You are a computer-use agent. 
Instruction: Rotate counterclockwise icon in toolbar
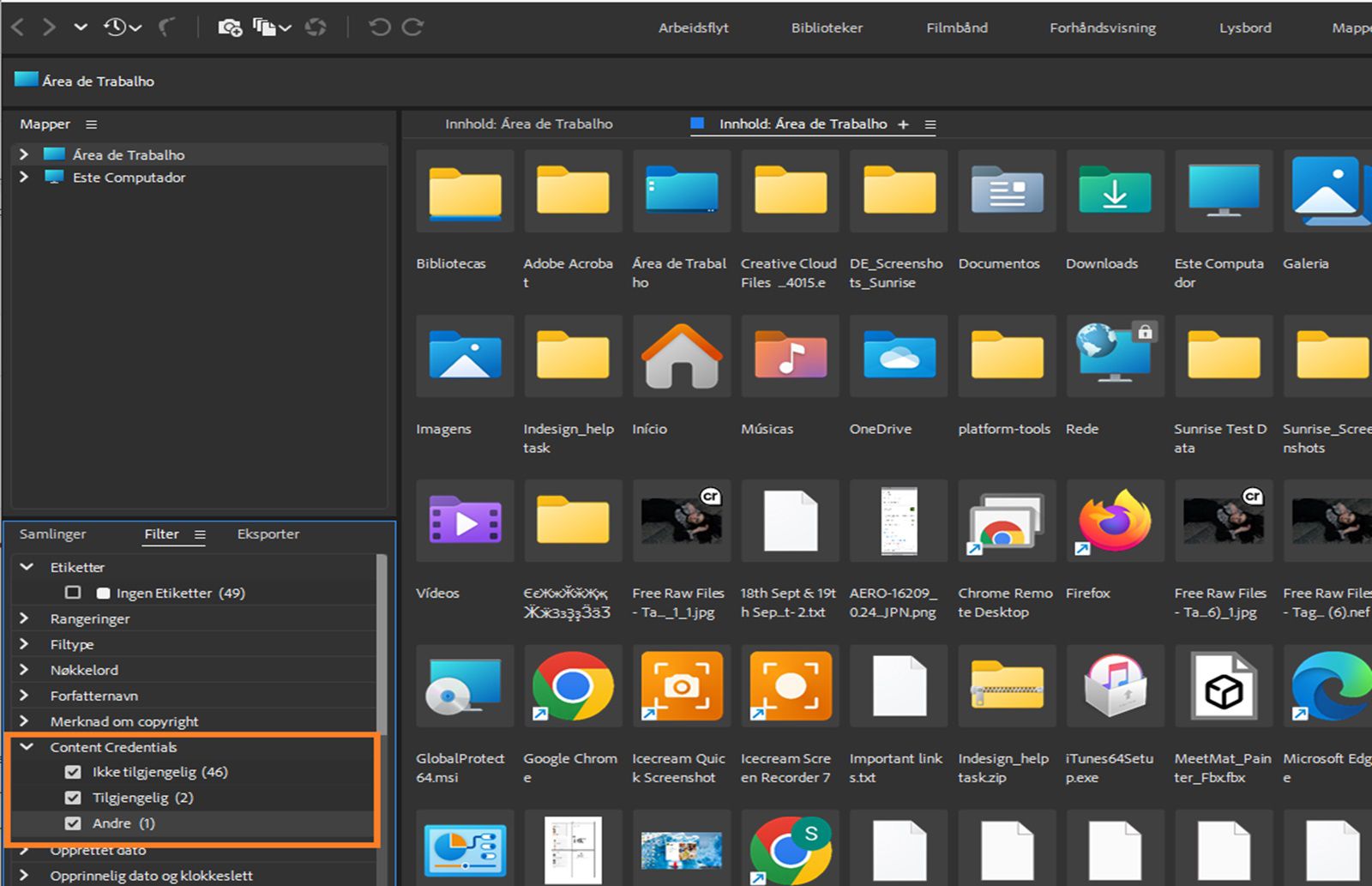379,27
